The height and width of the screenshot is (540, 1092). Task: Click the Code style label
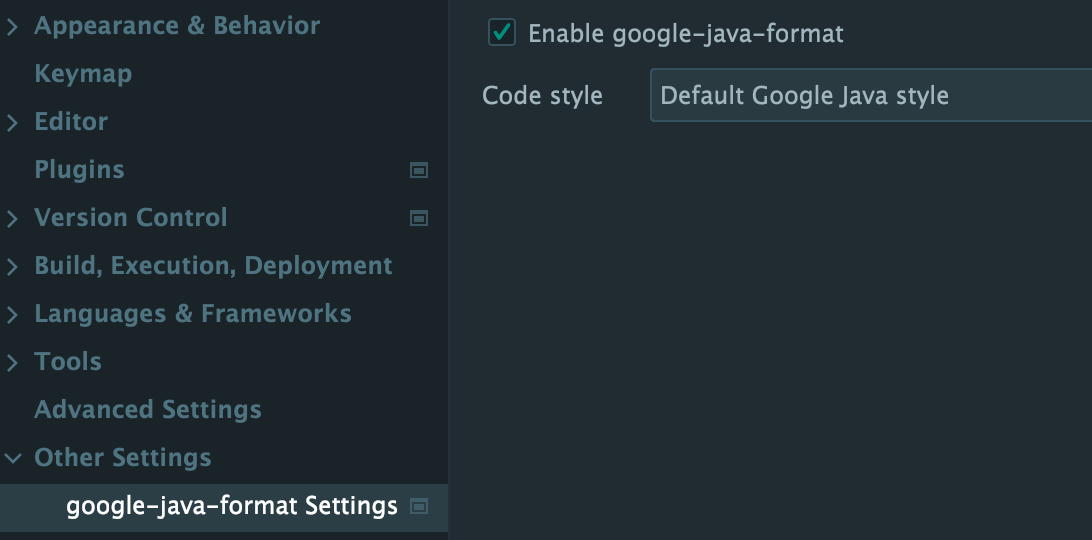click(542, 96)
